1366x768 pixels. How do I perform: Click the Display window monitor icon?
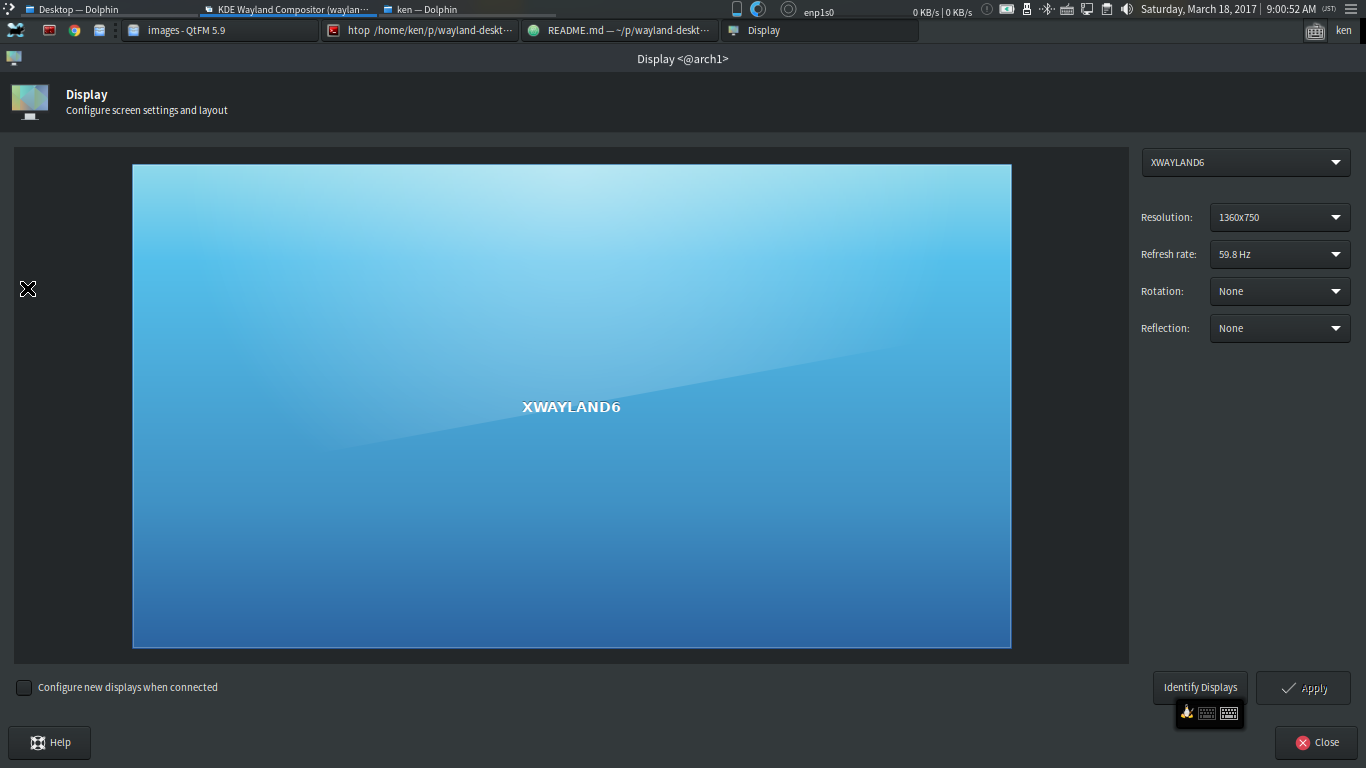pyautogui.click(x=13, y=58)
